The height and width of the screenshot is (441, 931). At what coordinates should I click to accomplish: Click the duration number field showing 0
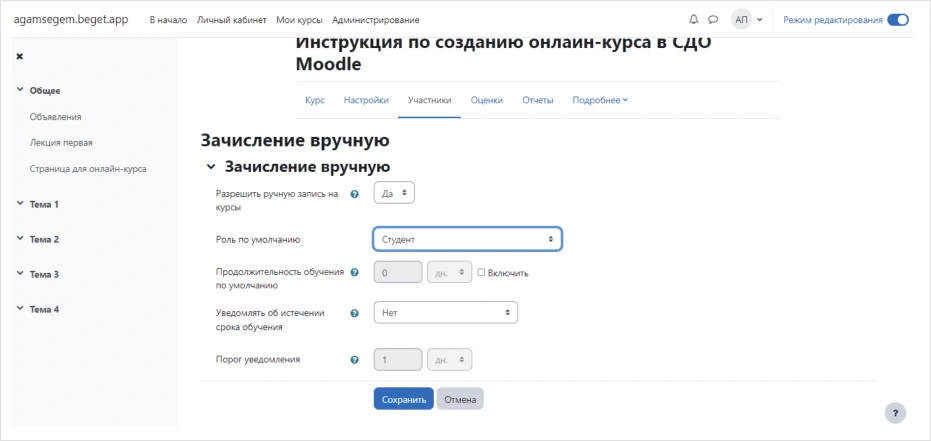pos(398,272)
